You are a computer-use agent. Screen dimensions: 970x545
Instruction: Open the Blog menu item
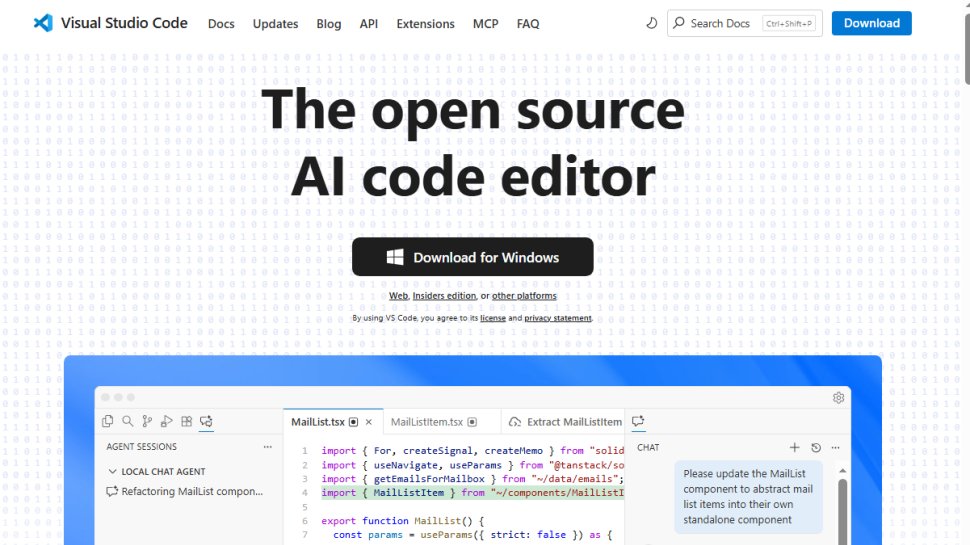[328, 24]
